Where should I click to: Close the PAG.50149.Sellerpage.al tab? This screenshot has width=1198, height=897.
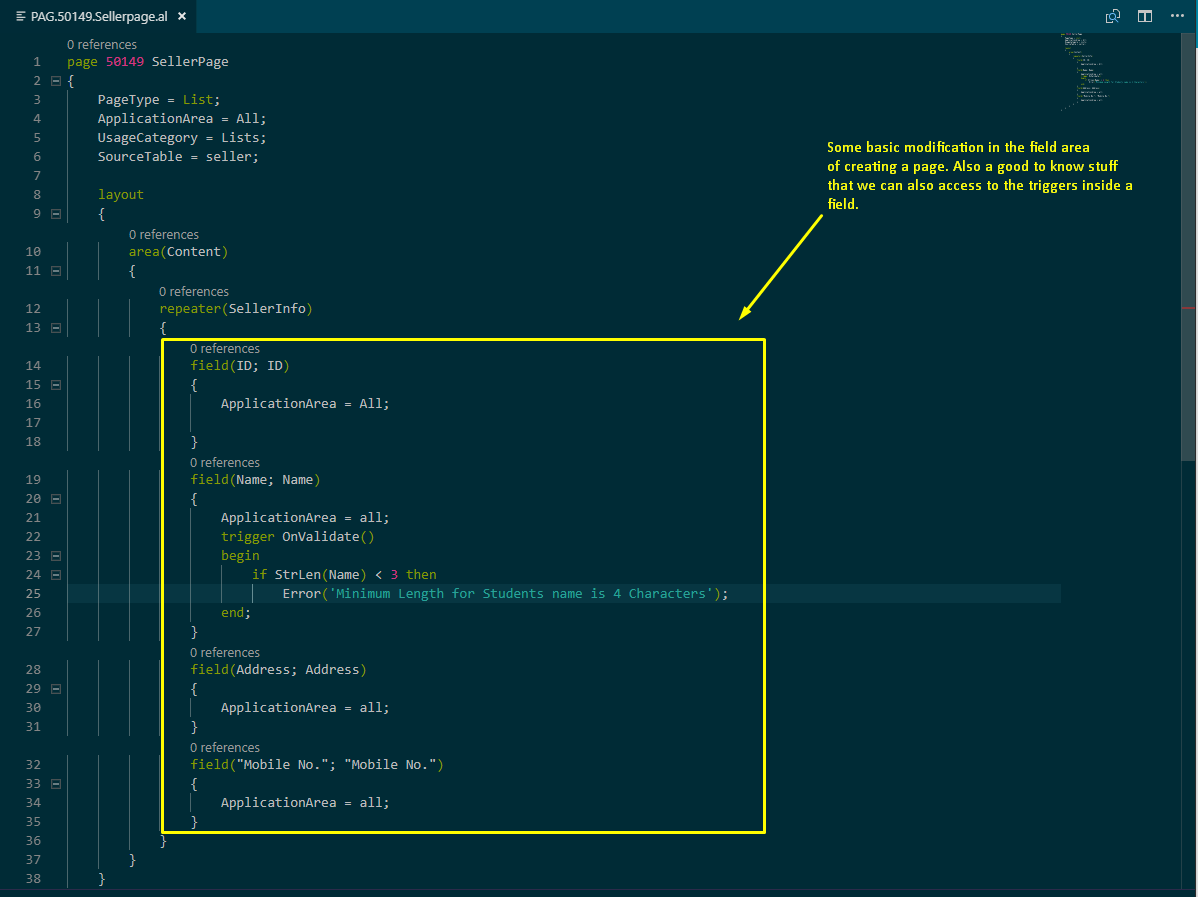coord(182,16)
